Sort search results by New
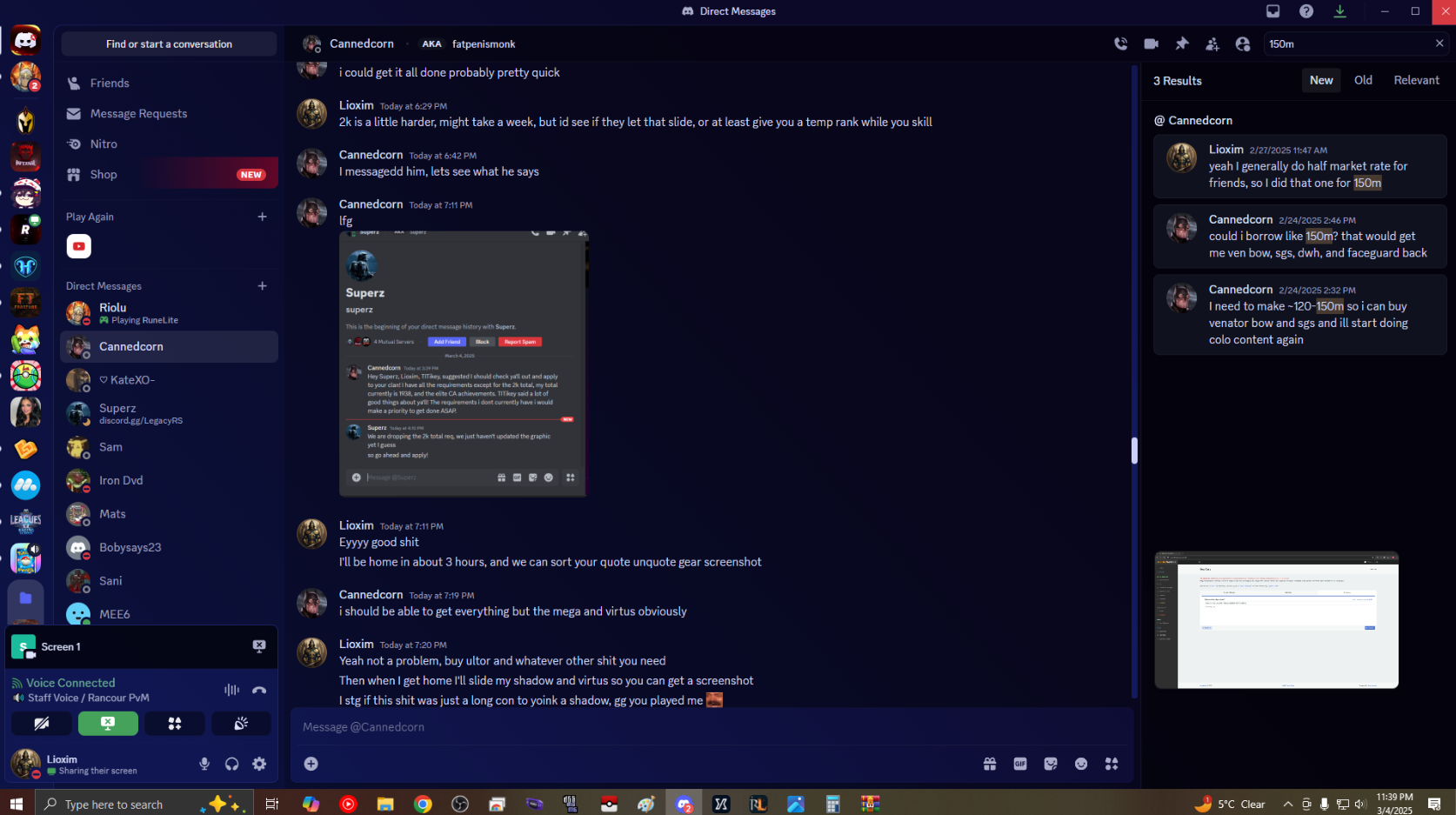The width and height of the screenshot is (1456, 815). pos(1321,80)
